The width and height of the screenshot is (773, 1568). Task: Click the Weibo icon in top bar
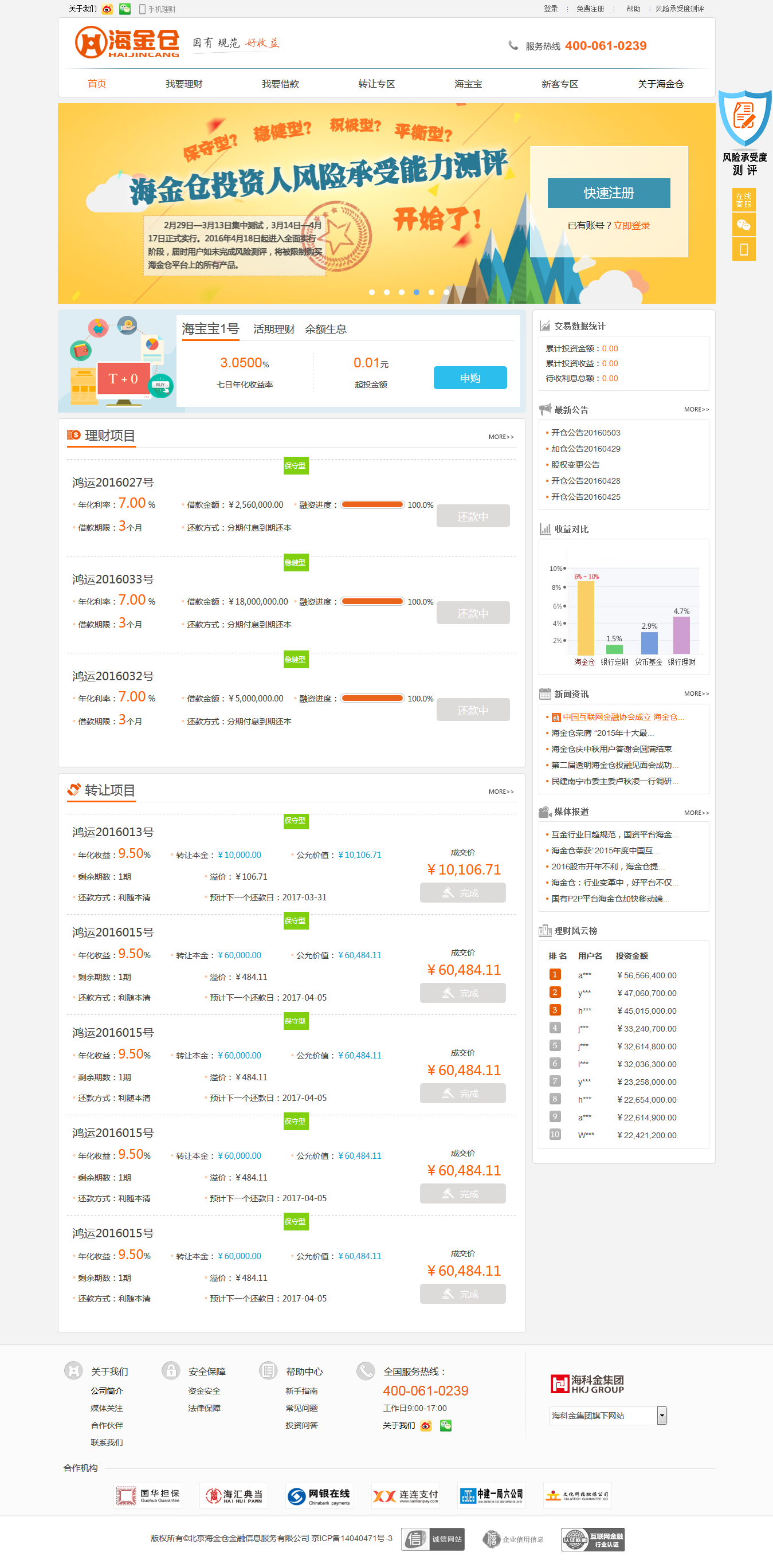coord(107,9)
